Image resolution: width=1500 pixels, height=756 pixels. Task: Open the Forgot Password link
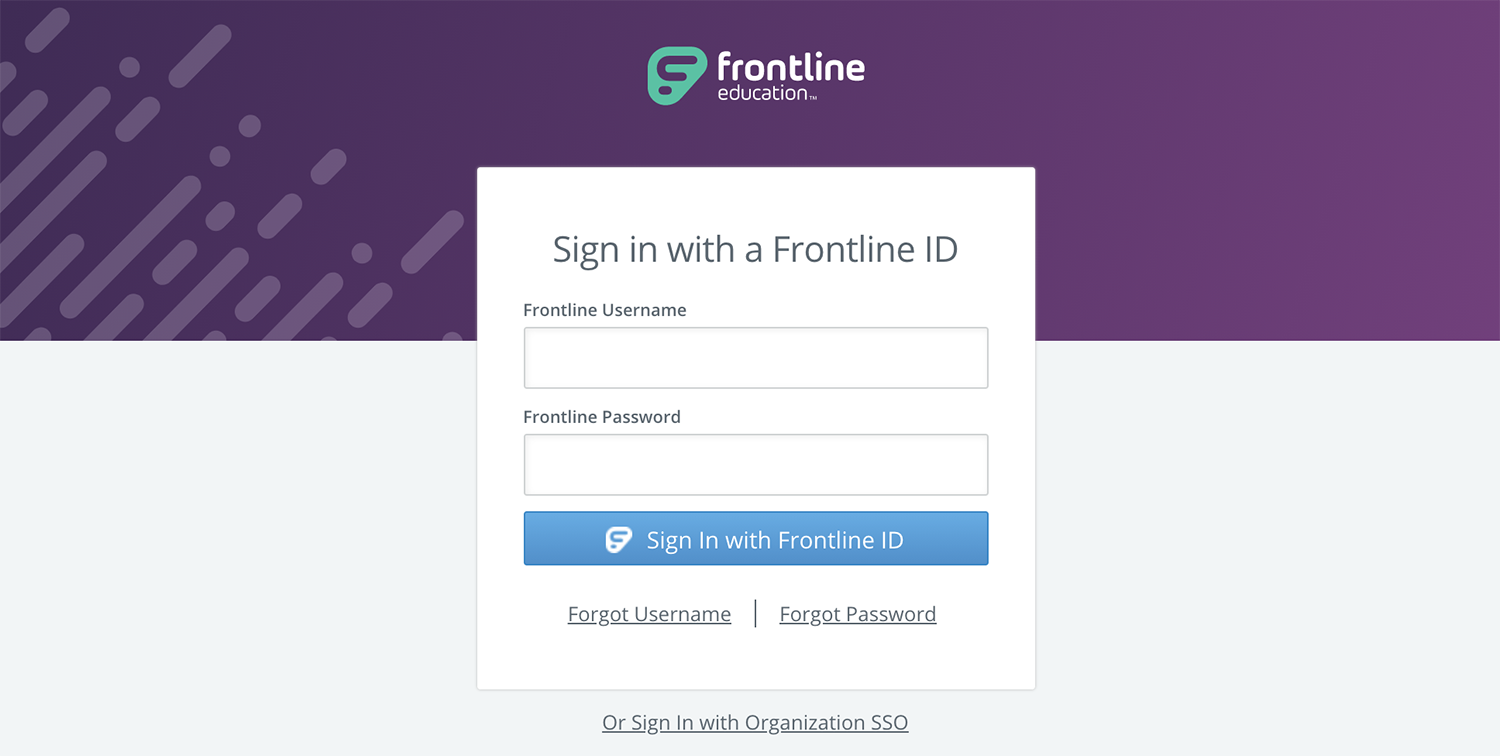click(858, 614)
